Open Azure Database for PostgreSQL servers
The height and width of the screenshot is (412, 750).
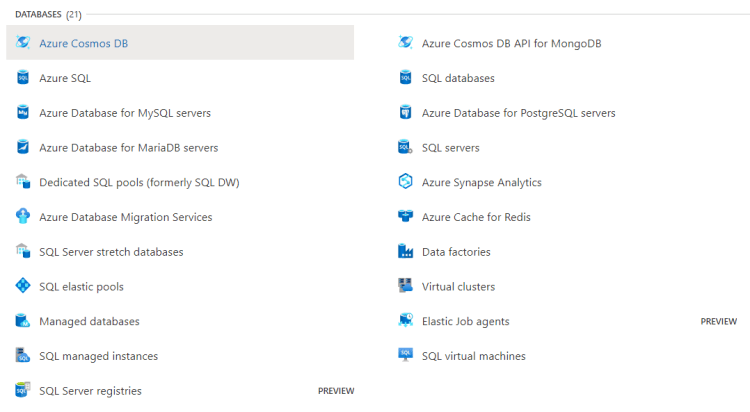coord(518,113)
